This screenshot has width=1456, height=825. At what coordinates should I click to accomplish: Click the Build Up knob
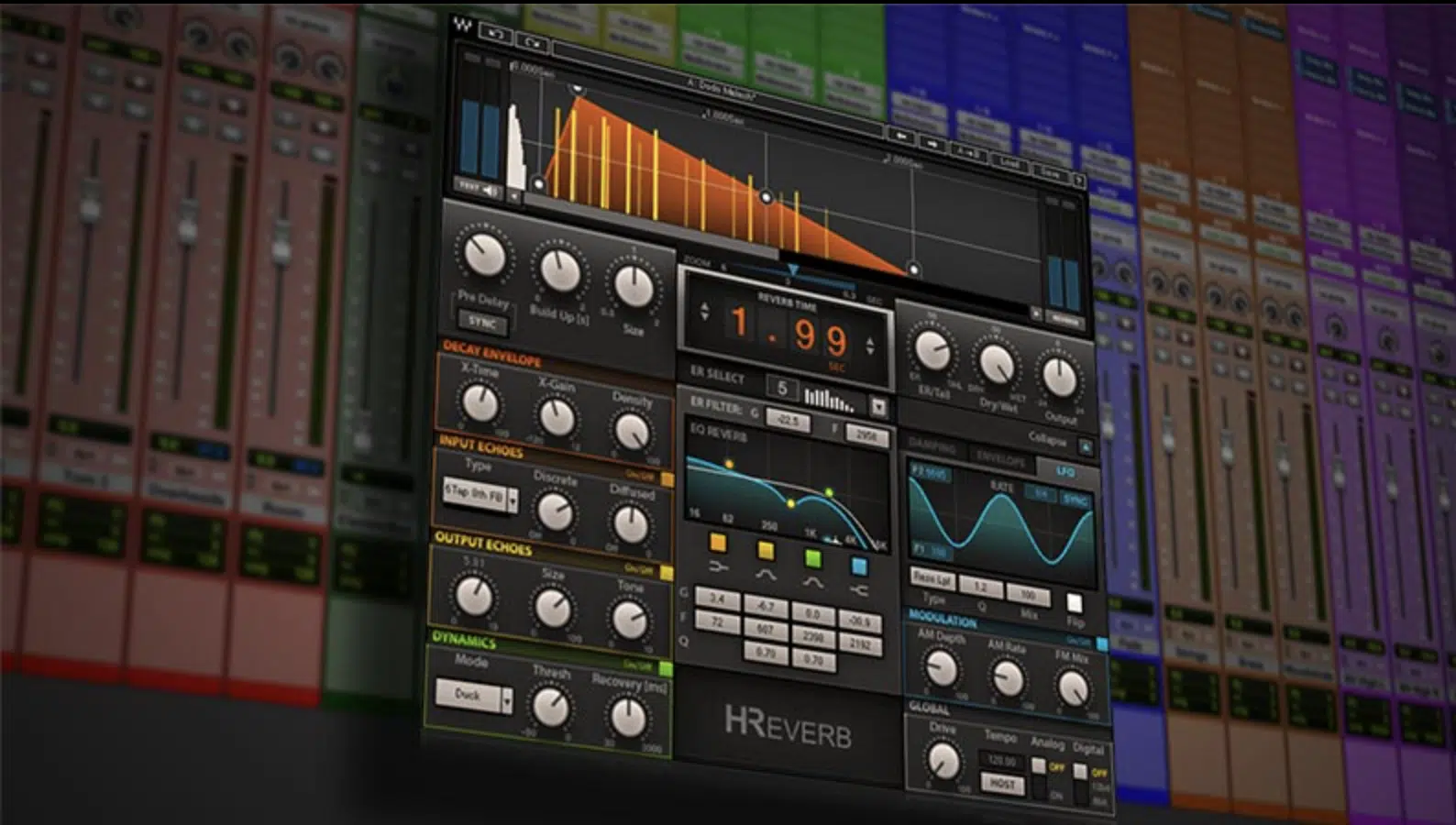[x=559, y=270]
